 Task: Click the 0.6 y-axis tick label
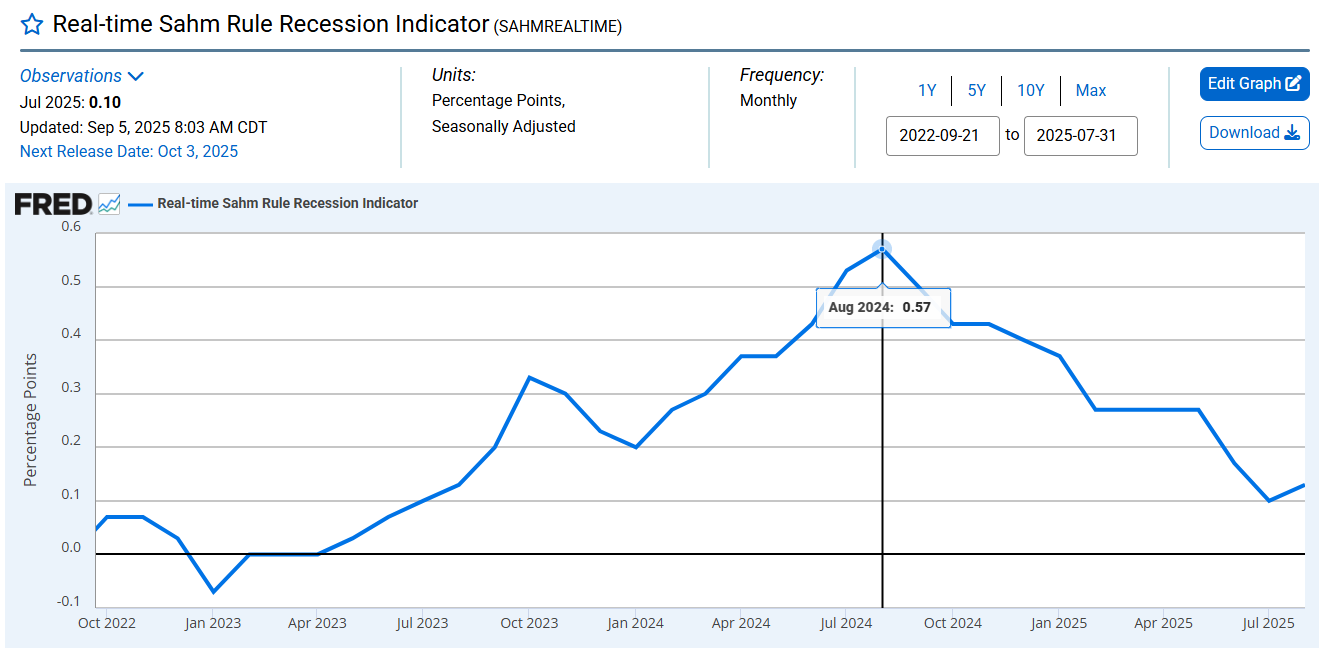tap(71, 227)
